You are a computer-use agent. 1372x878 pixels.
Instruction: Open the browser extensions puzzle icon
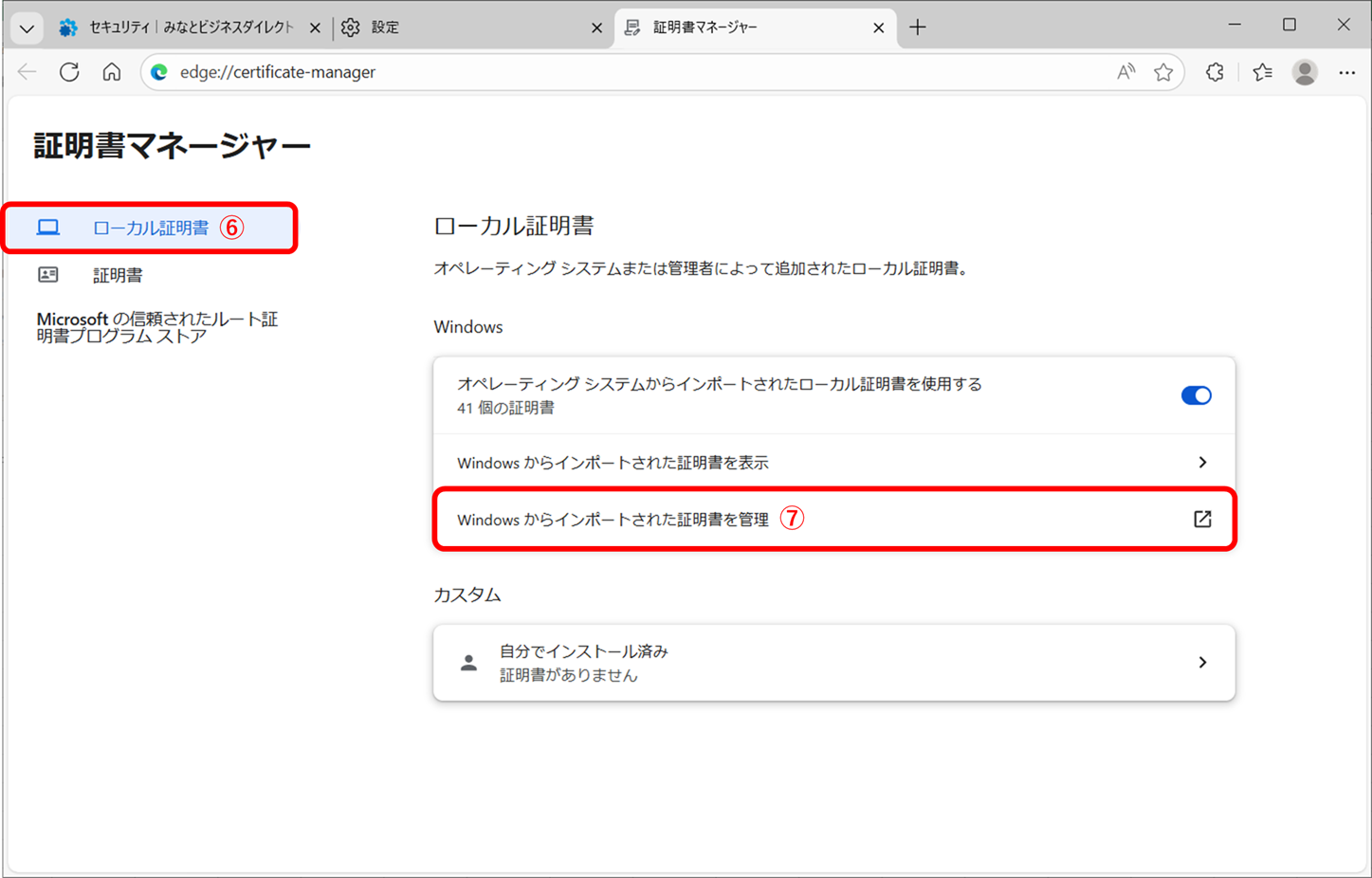point(1215,72)
